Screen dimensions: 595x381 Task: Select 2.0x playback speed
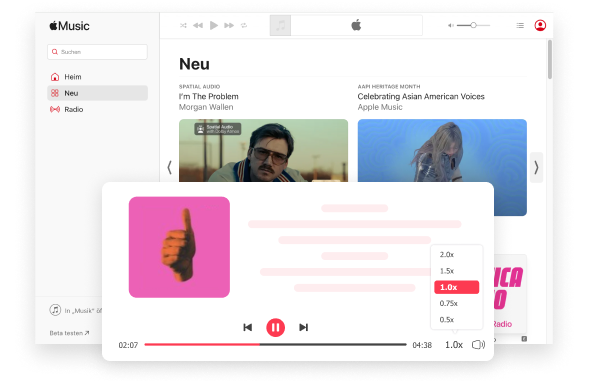(456, 255)
